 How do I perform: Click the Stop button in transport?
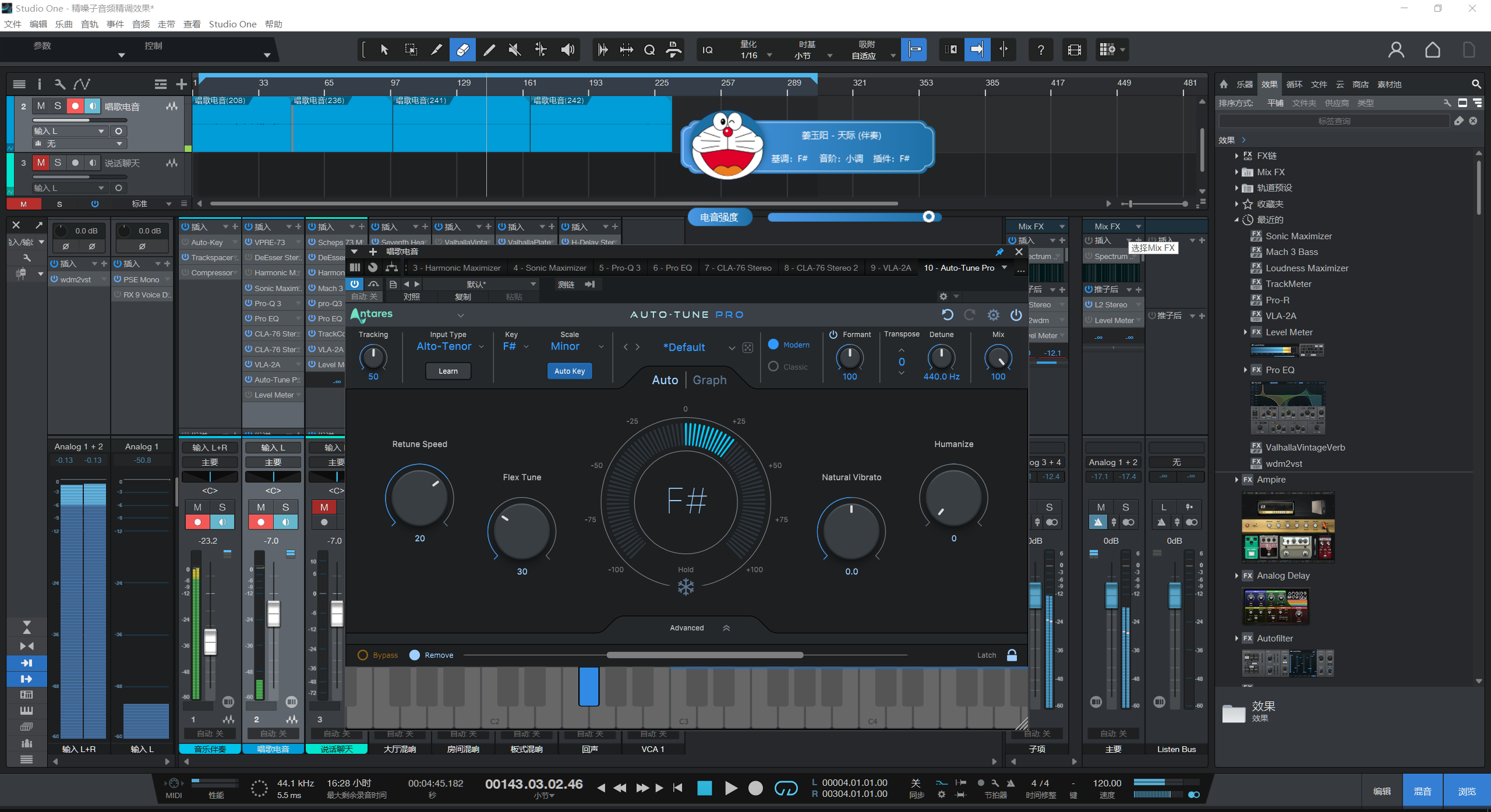[705, 788]
